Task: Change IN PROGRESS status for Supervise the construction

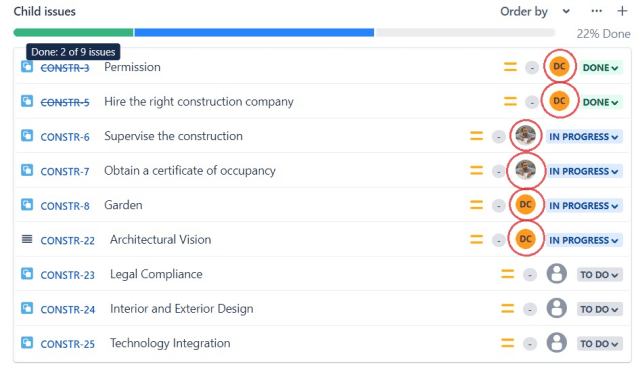Action: point(584,137)
